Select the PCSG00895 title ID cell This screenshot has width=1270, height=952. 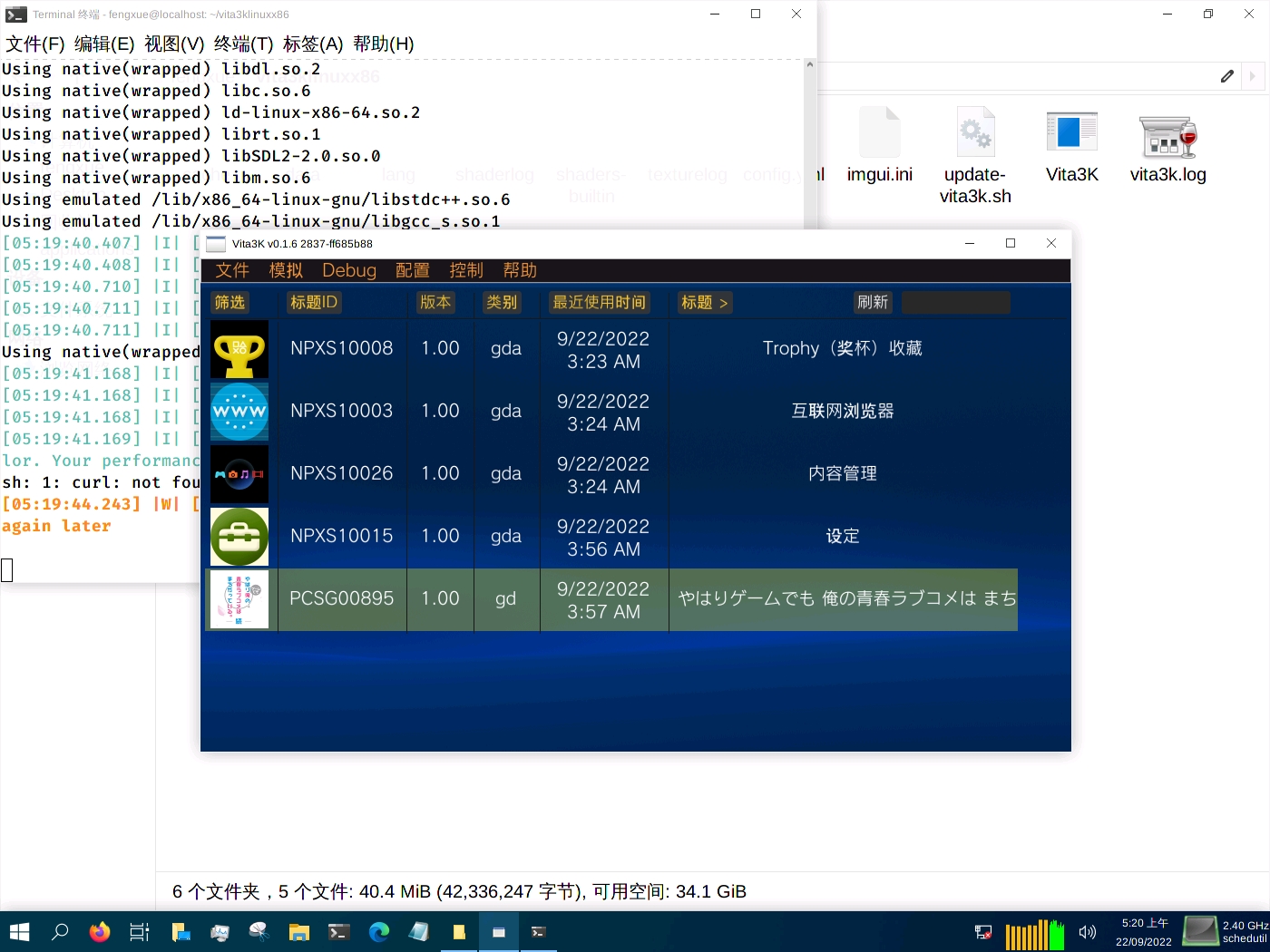[x=342, y=598]
